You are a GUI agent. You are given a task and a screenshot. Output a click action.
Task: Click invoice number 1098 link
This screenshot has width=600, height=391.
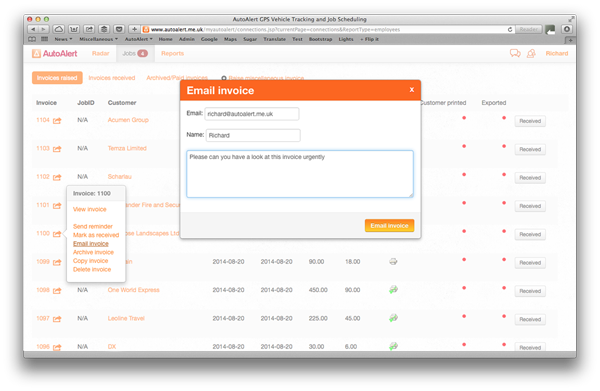point(43,290)
